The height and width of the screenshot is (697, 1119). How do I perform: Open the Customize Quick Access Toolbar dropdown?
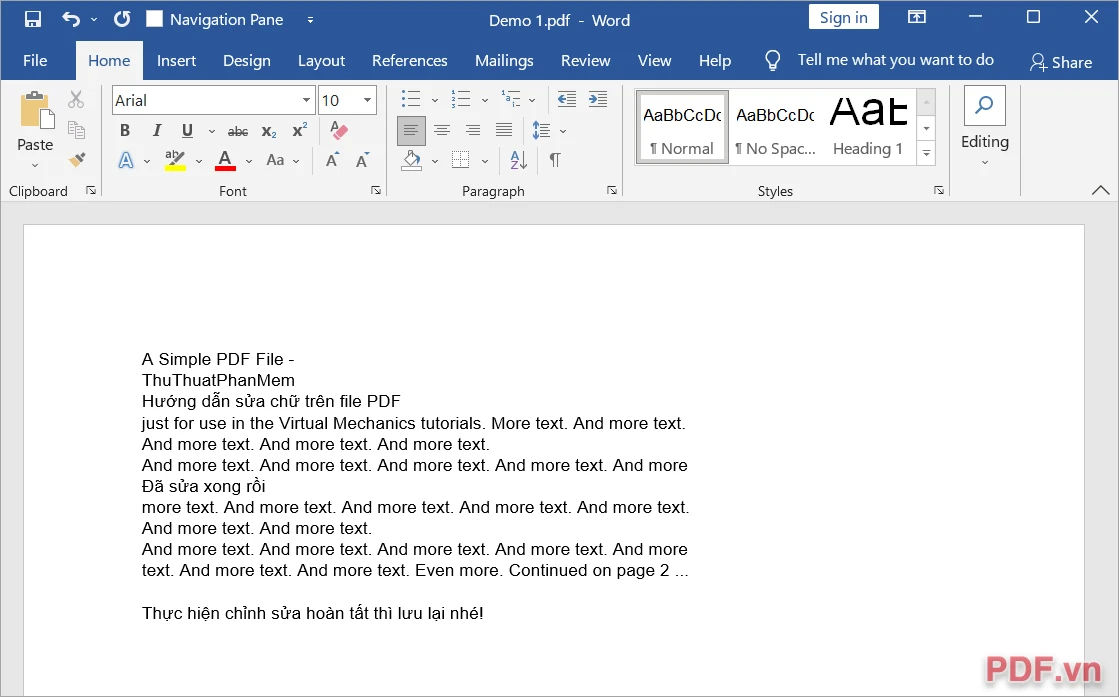coord(310,20)
